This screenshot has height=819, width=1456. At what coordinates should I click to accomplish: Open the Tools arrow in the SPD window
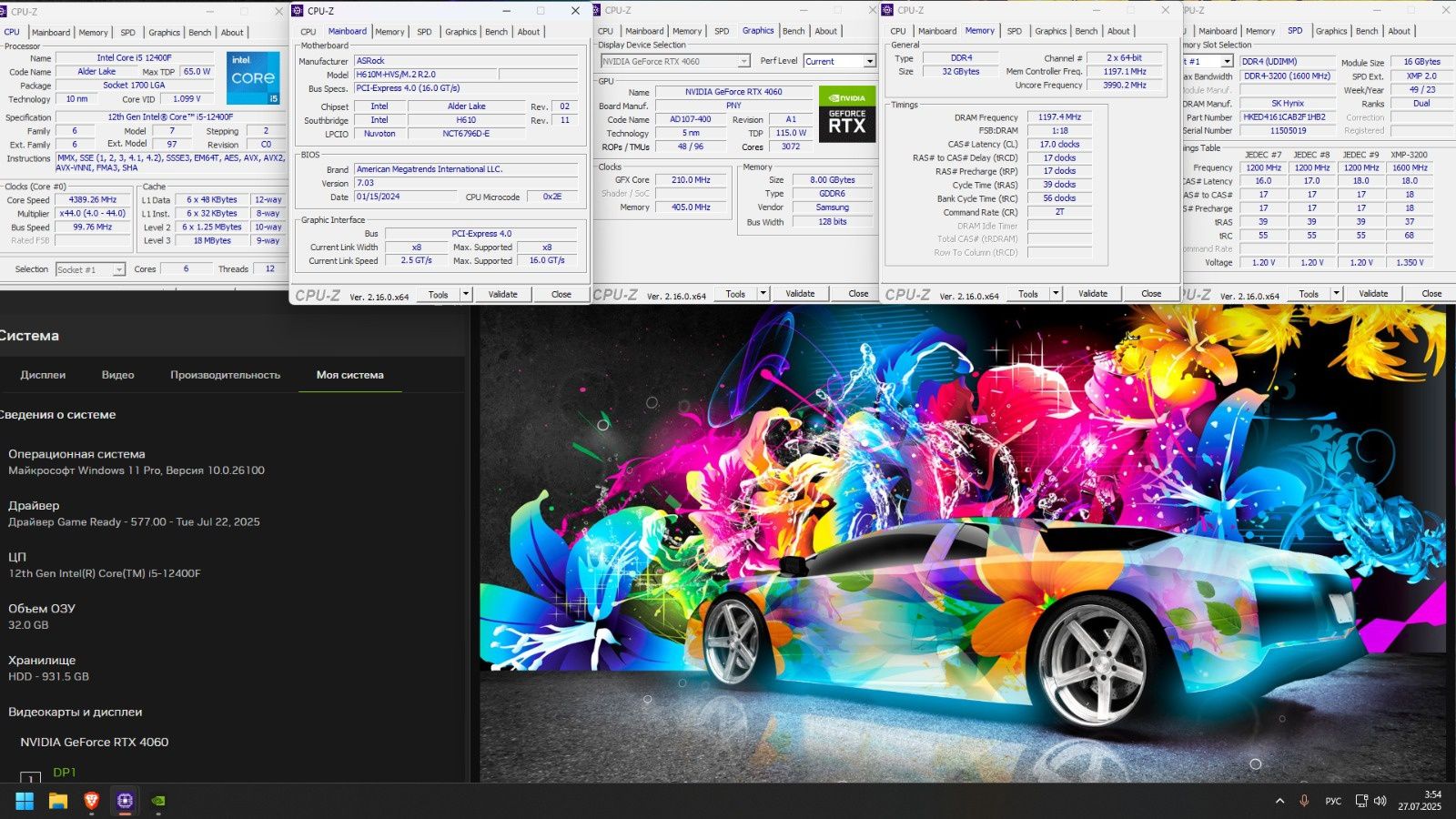pos(1336,293)
